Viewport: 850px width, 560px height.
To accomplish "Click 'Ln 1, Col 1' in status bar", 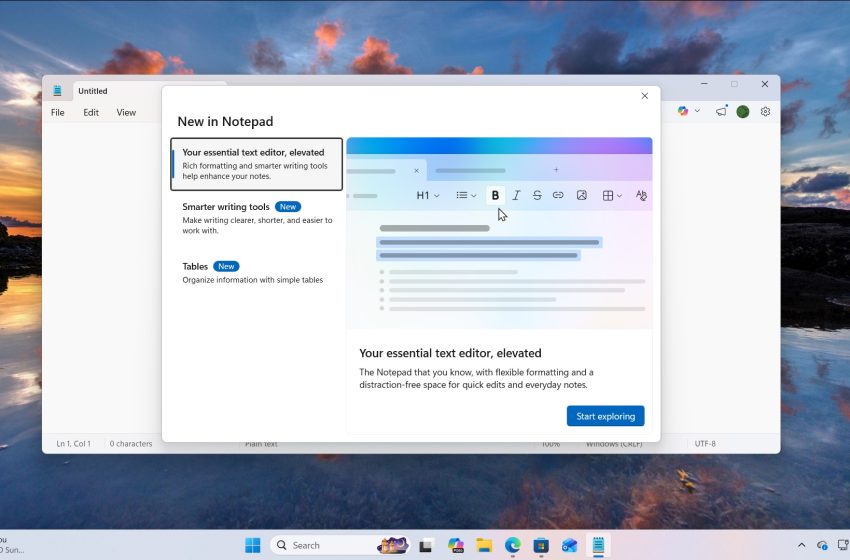I will point(74,443).
